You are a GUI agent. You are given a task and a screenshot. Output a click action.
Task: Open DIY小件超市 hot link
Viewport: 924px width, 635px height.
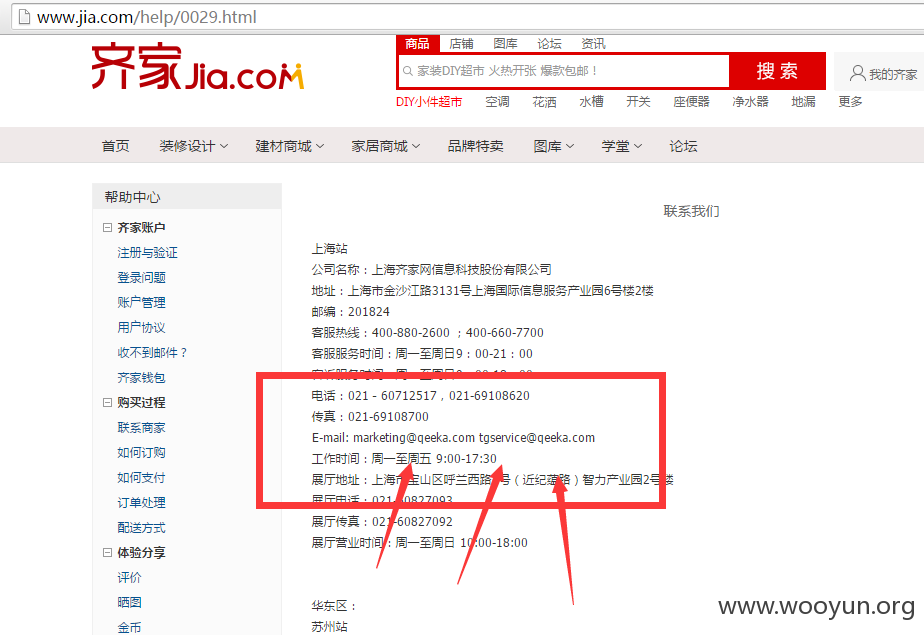(429, 102)
